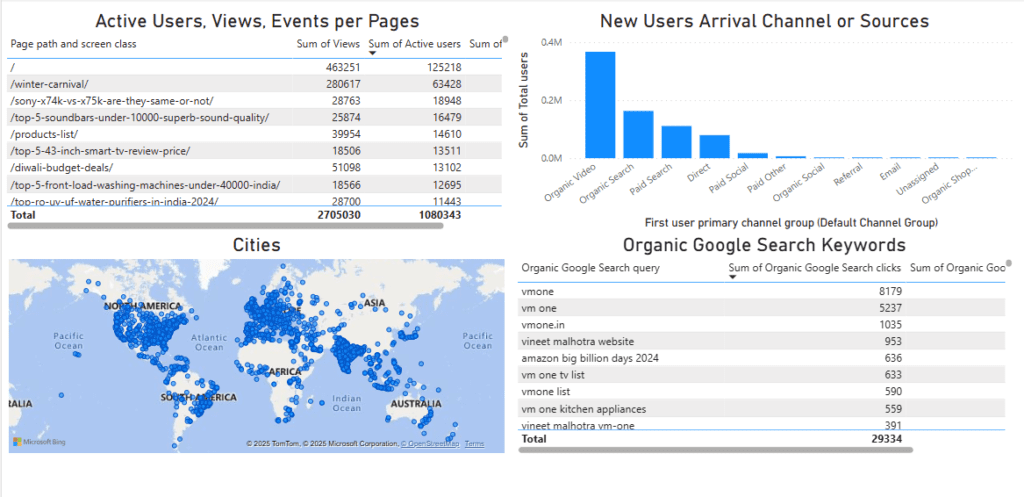Click vertical scrollbar thumb of keywords table
The image size is (1024, 497).
click(1008, 263)
